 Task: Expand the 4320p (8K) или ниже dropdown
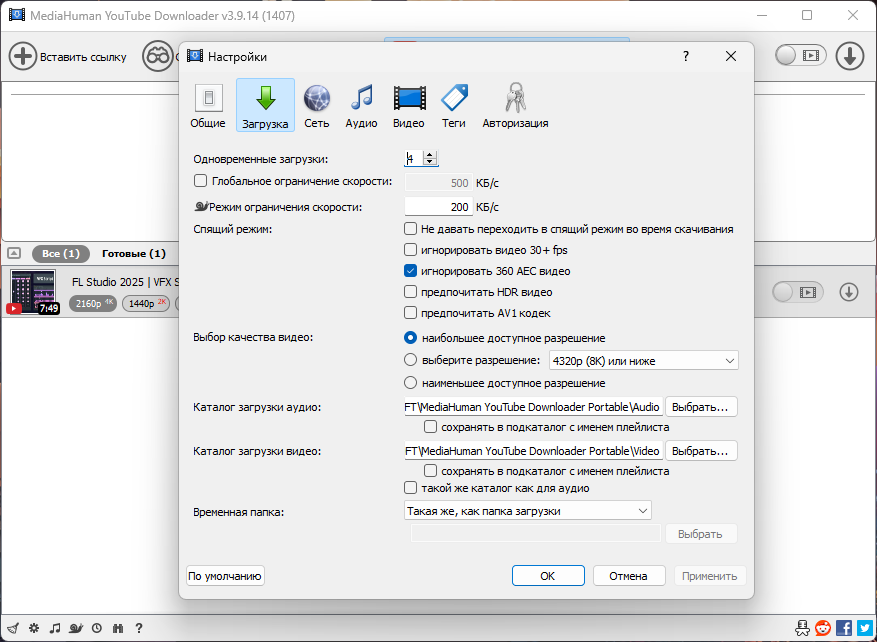click(644, 361)
